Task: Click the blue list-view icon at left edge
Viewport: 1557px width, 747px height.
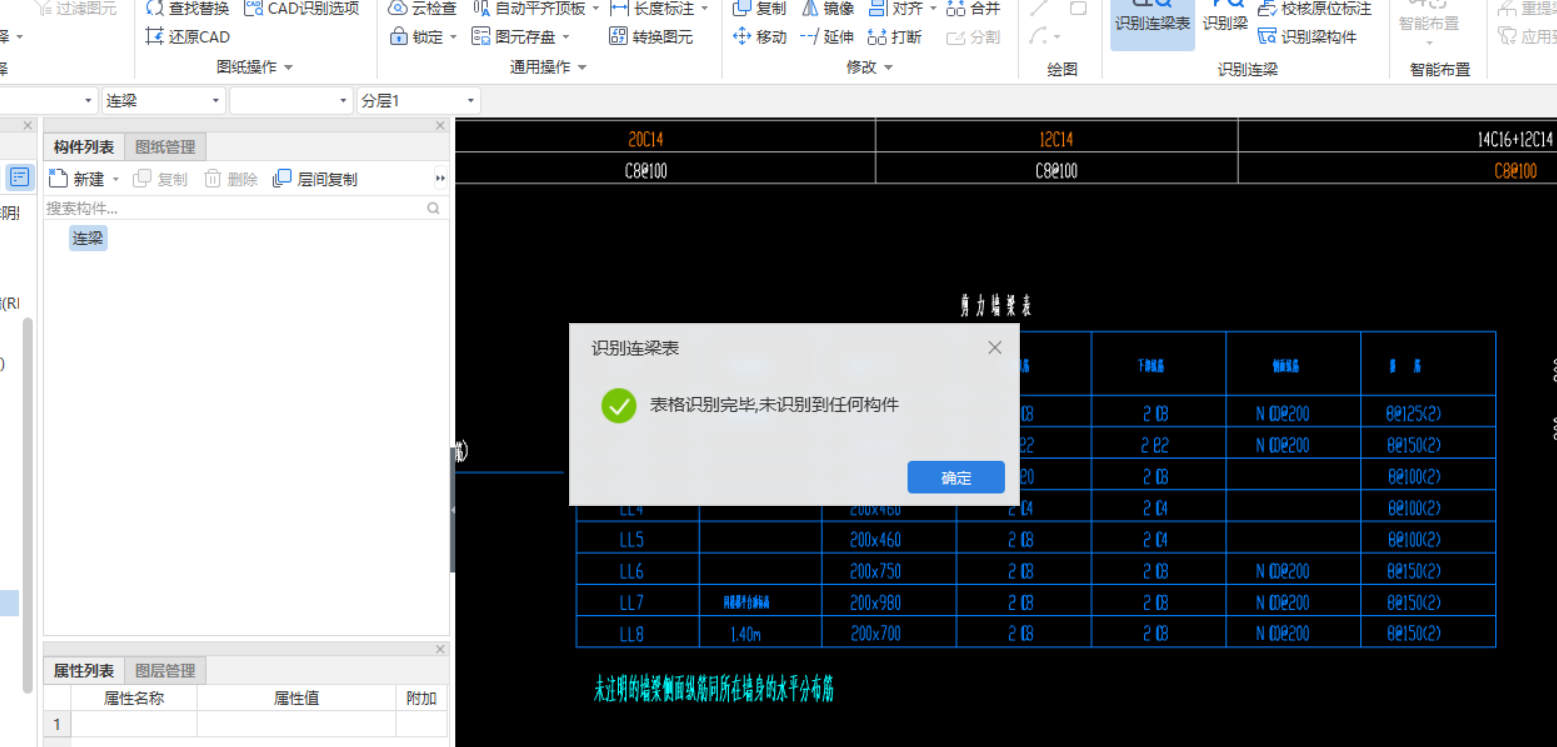Action: click(19, 178)
